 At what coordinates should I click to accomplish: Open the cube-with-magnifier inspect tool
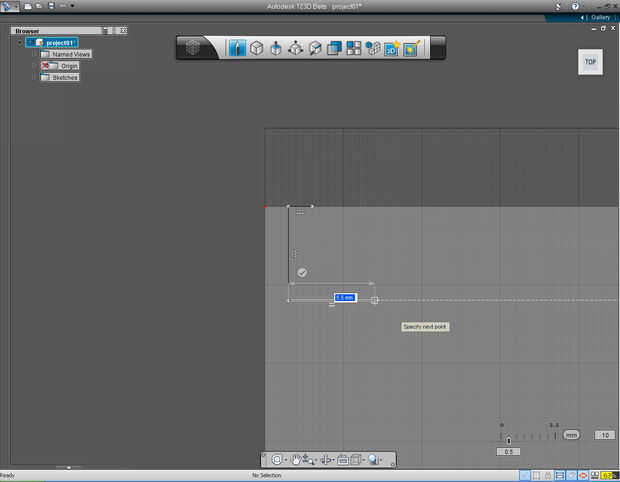pos(315,48)
